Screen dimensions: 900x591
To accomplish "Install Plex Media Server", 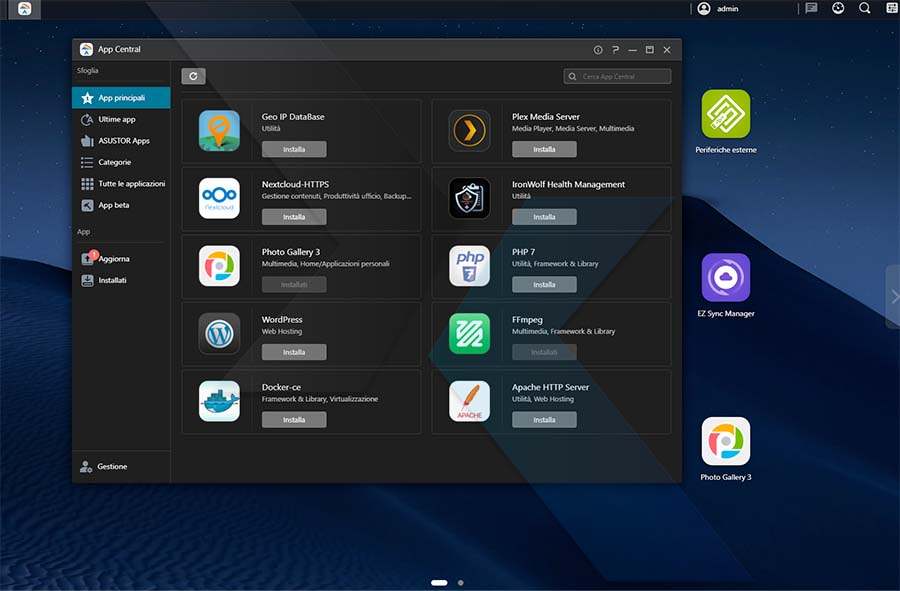I will point(544,148).
